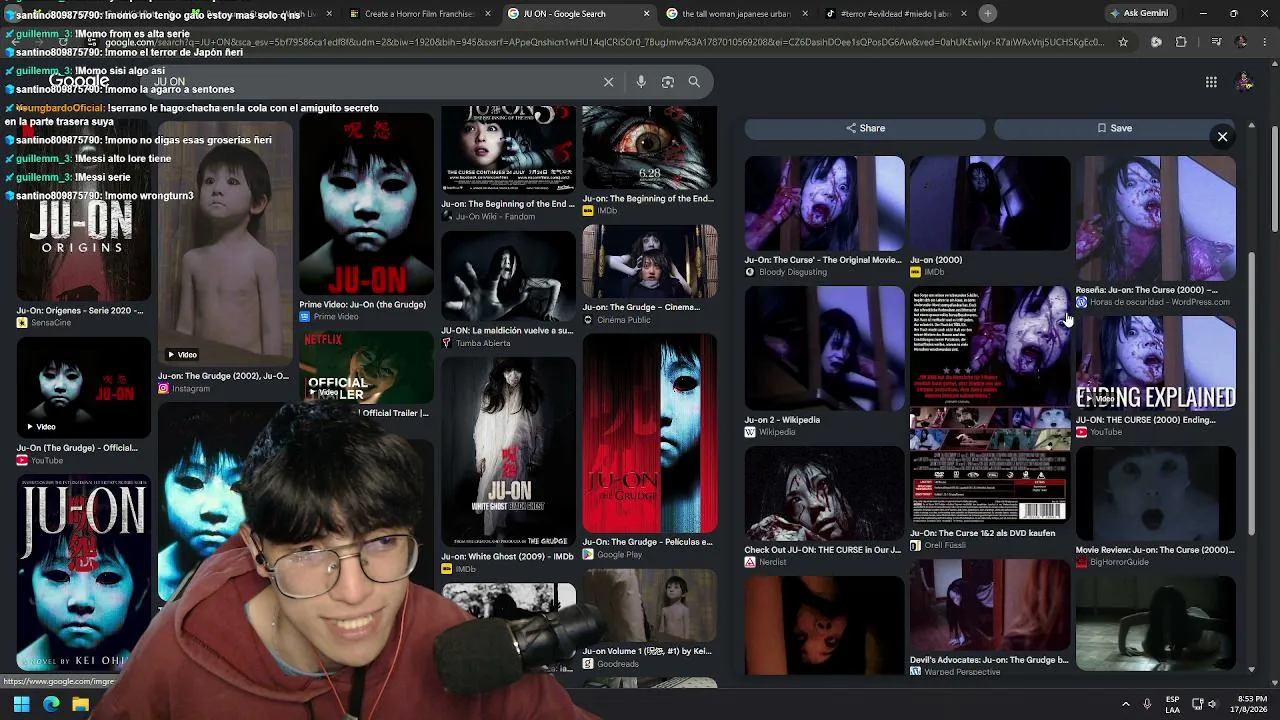
Task: Click the image preview panel scrollbar
Action: coord(1251,395)
